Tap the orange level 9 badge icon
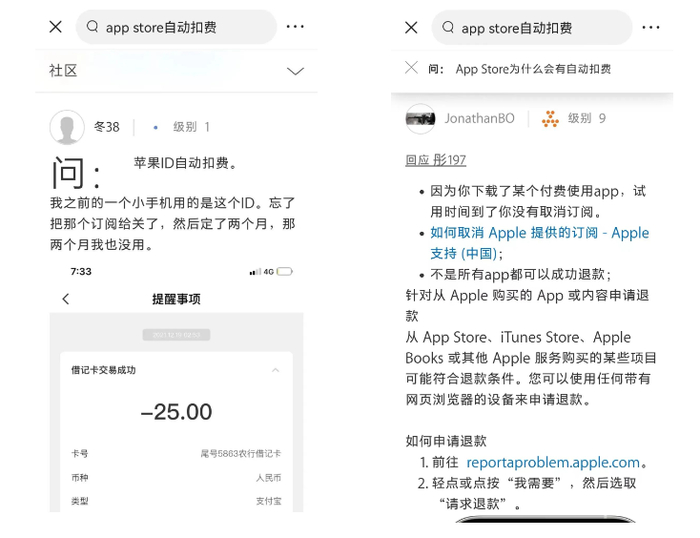 [550, 119]
